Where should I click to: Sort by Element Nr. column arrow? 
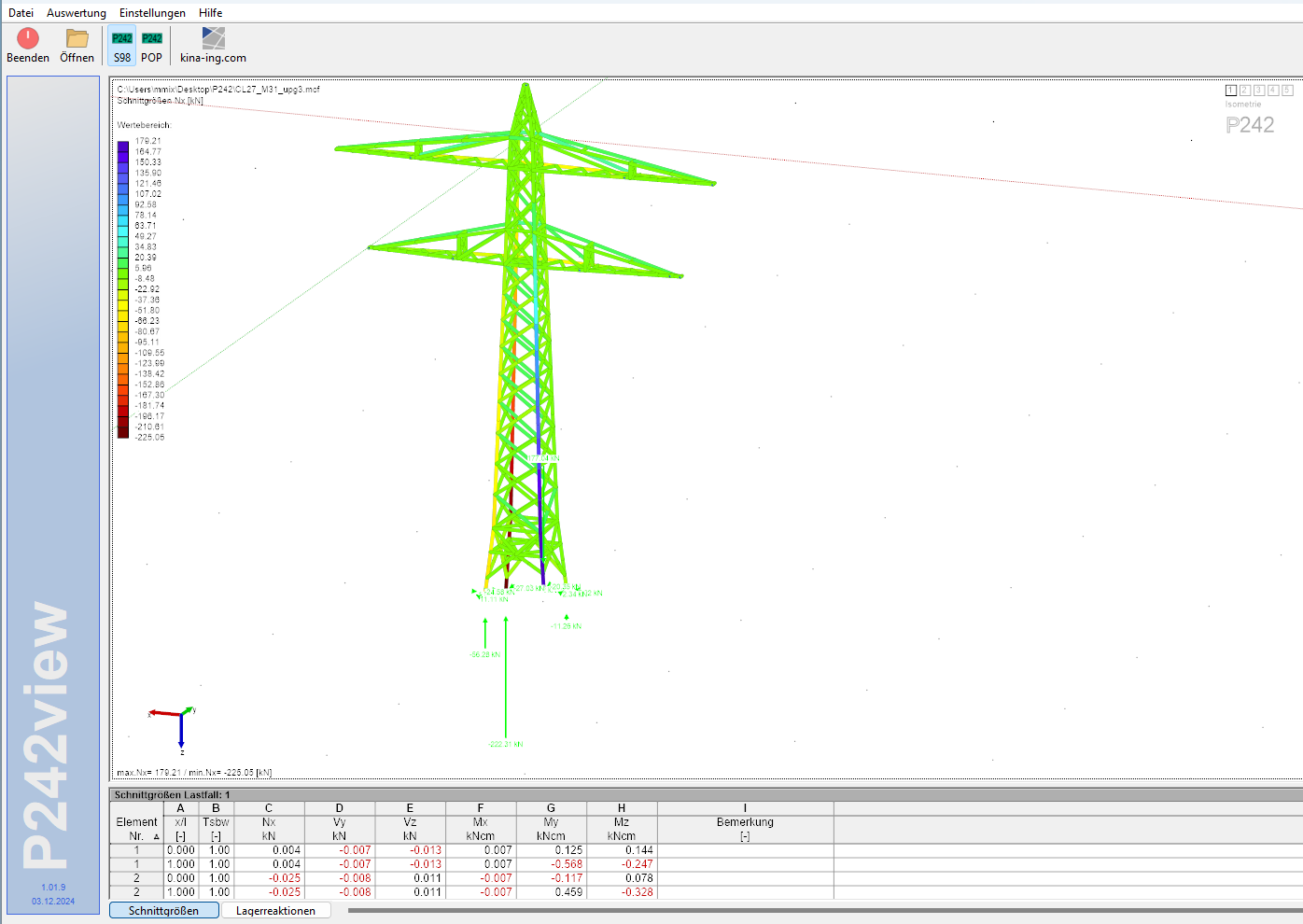tap(156, 836)
